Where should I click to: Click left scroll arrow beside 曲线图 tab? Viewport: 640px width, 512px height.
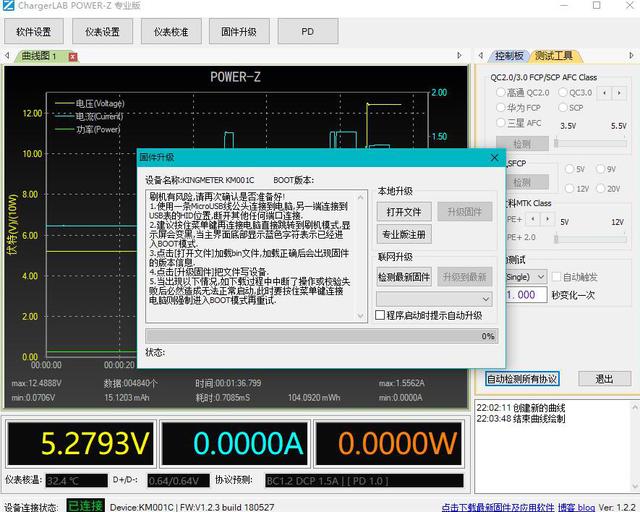(x=7, y=56)
